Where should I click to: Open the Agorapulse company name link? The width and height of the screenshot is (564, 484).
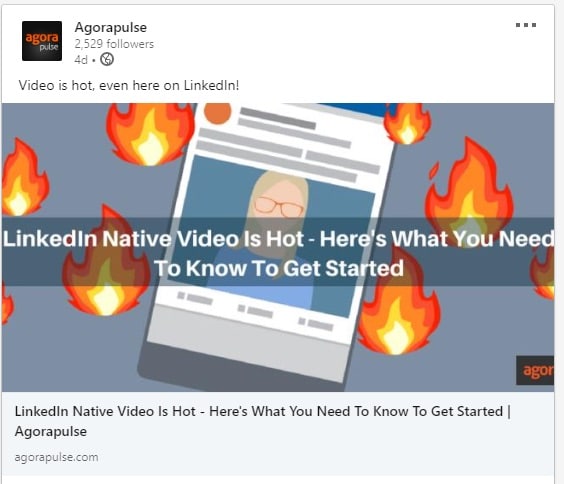111,27
